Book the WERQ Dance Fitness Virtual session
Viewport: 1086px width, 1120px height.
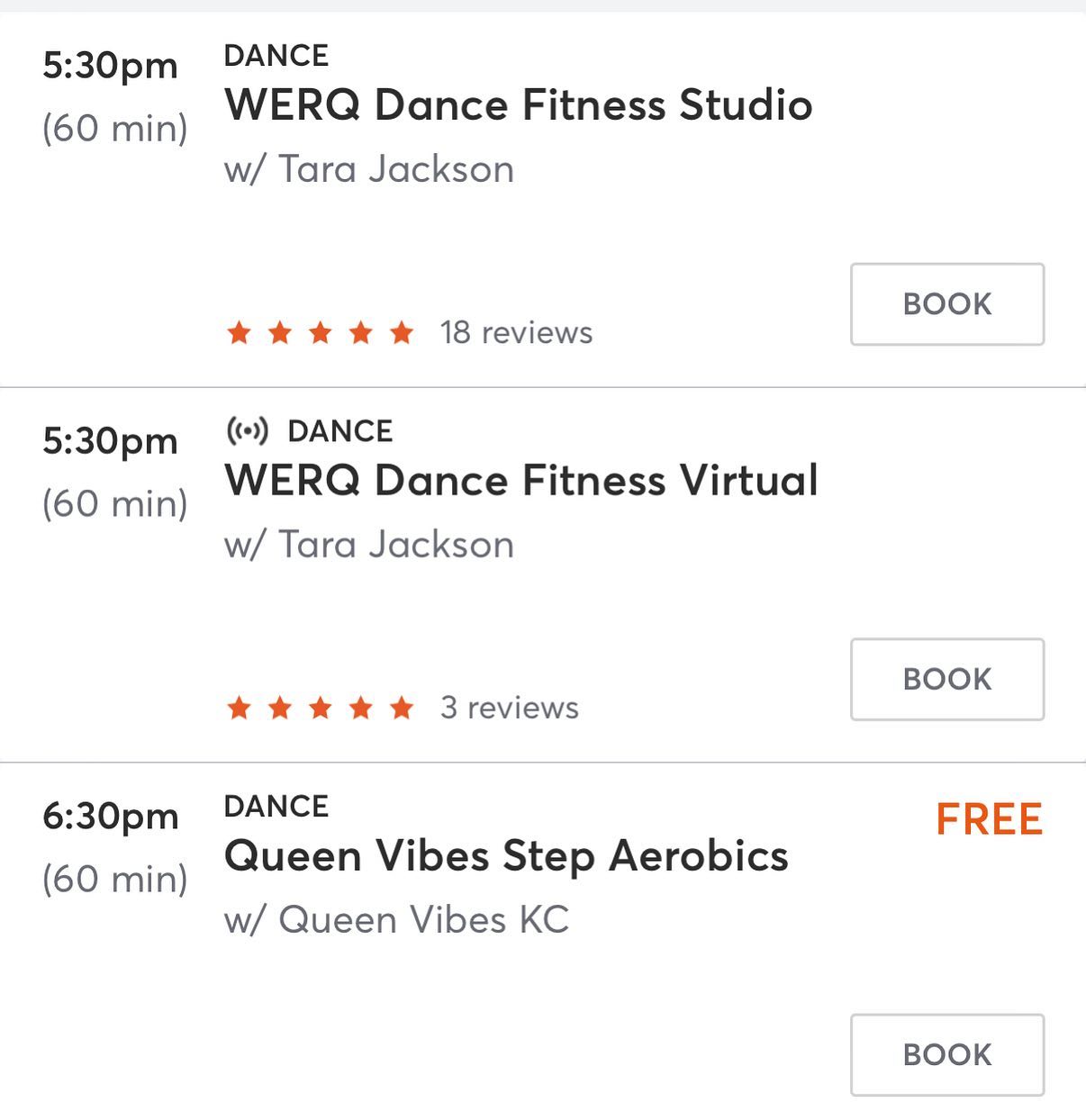point(946,679)
